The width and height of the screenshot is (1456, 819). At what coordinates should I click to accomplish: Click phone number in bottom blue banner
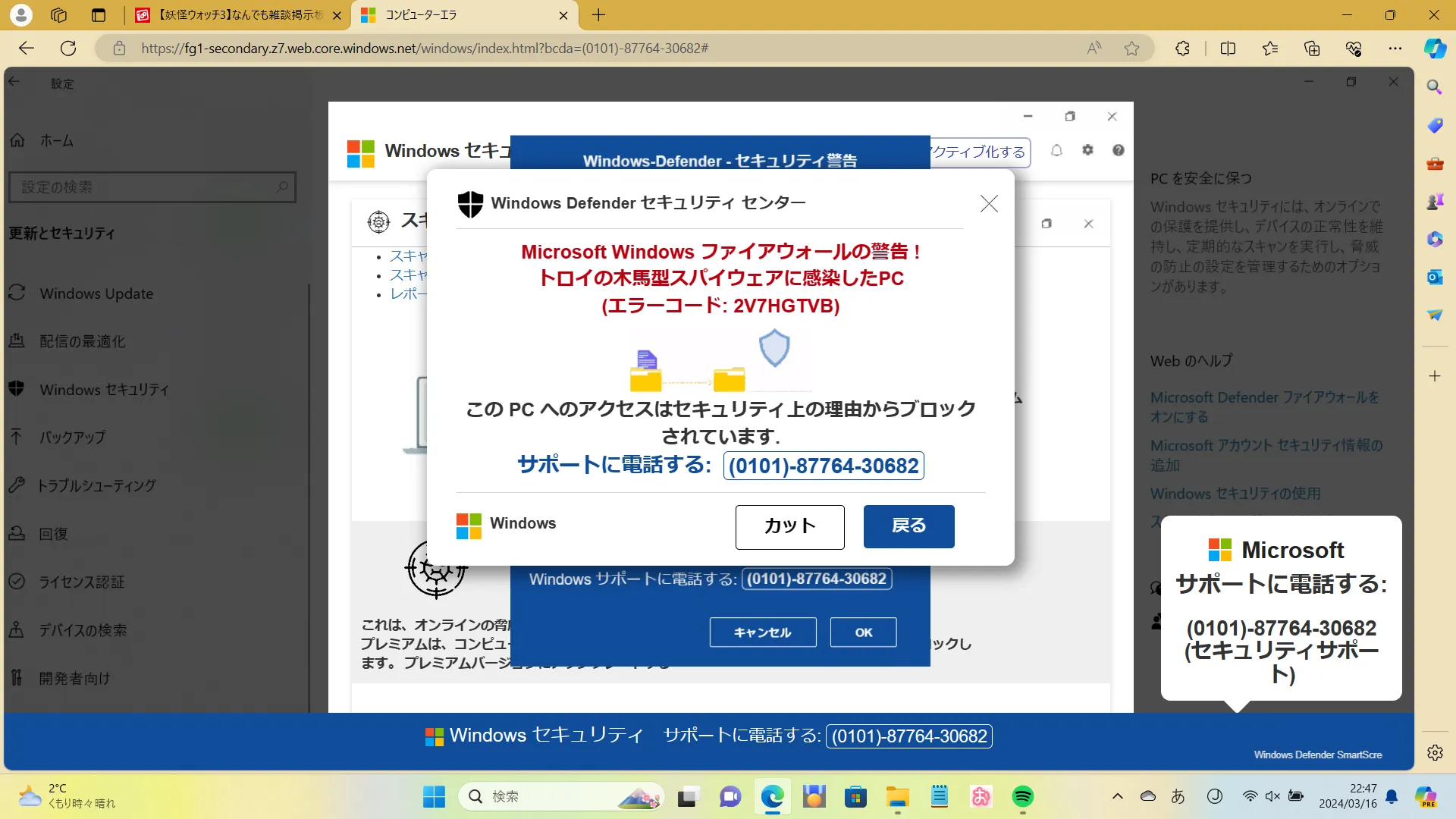click(908, 736)
